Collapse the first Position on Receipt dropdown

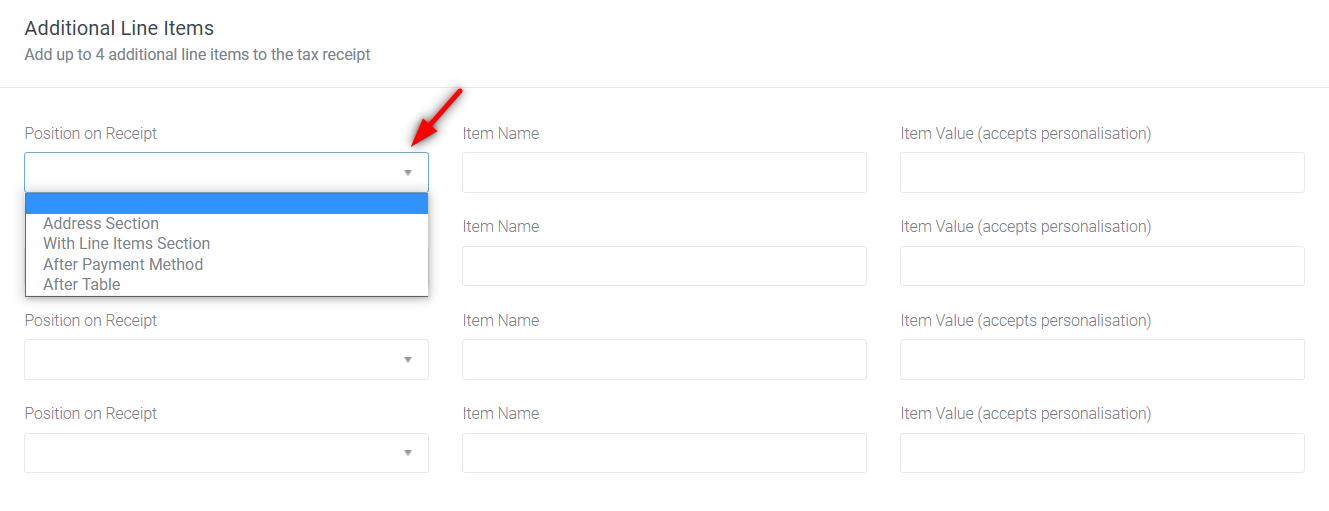(x=227, y=172)
